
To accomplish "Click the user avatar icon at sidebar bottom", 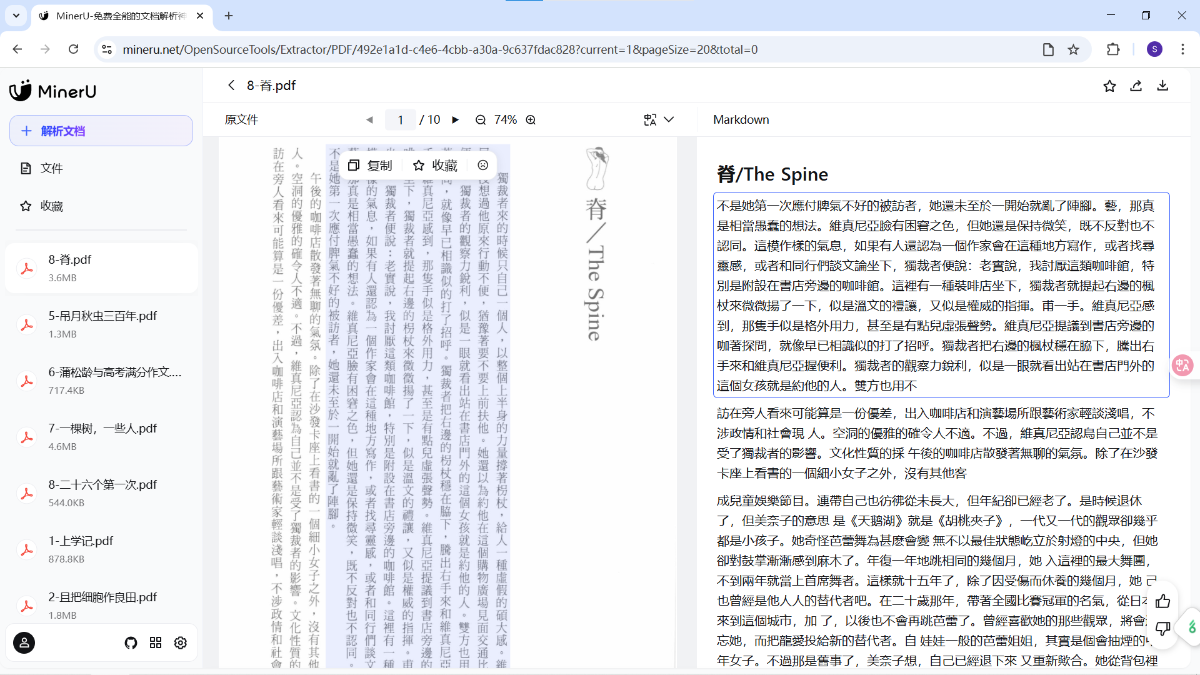I will click(x=24, y=643).
